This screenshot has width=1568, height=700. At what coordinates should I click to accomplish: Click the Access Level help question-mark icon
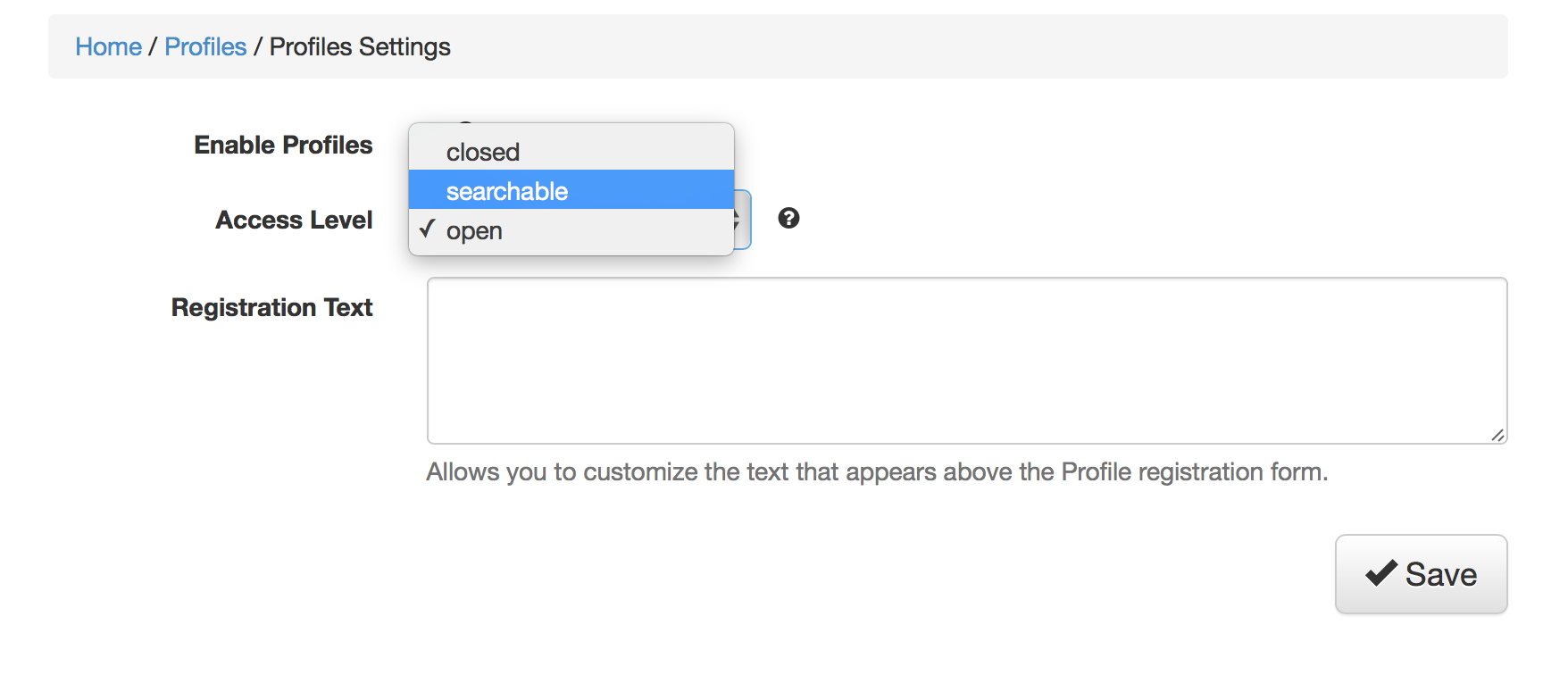pos(788,218)
